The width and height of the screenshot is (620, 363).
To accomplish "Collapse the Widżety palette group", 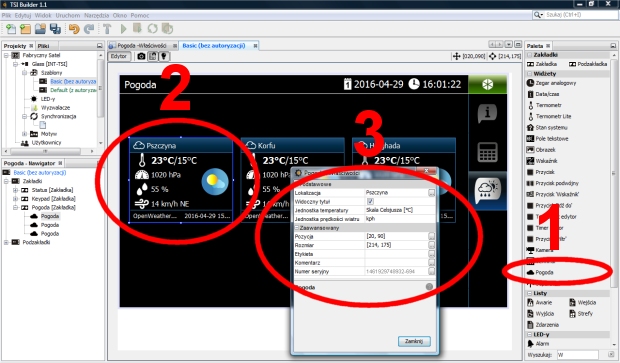I will click(x=529, y=74).
